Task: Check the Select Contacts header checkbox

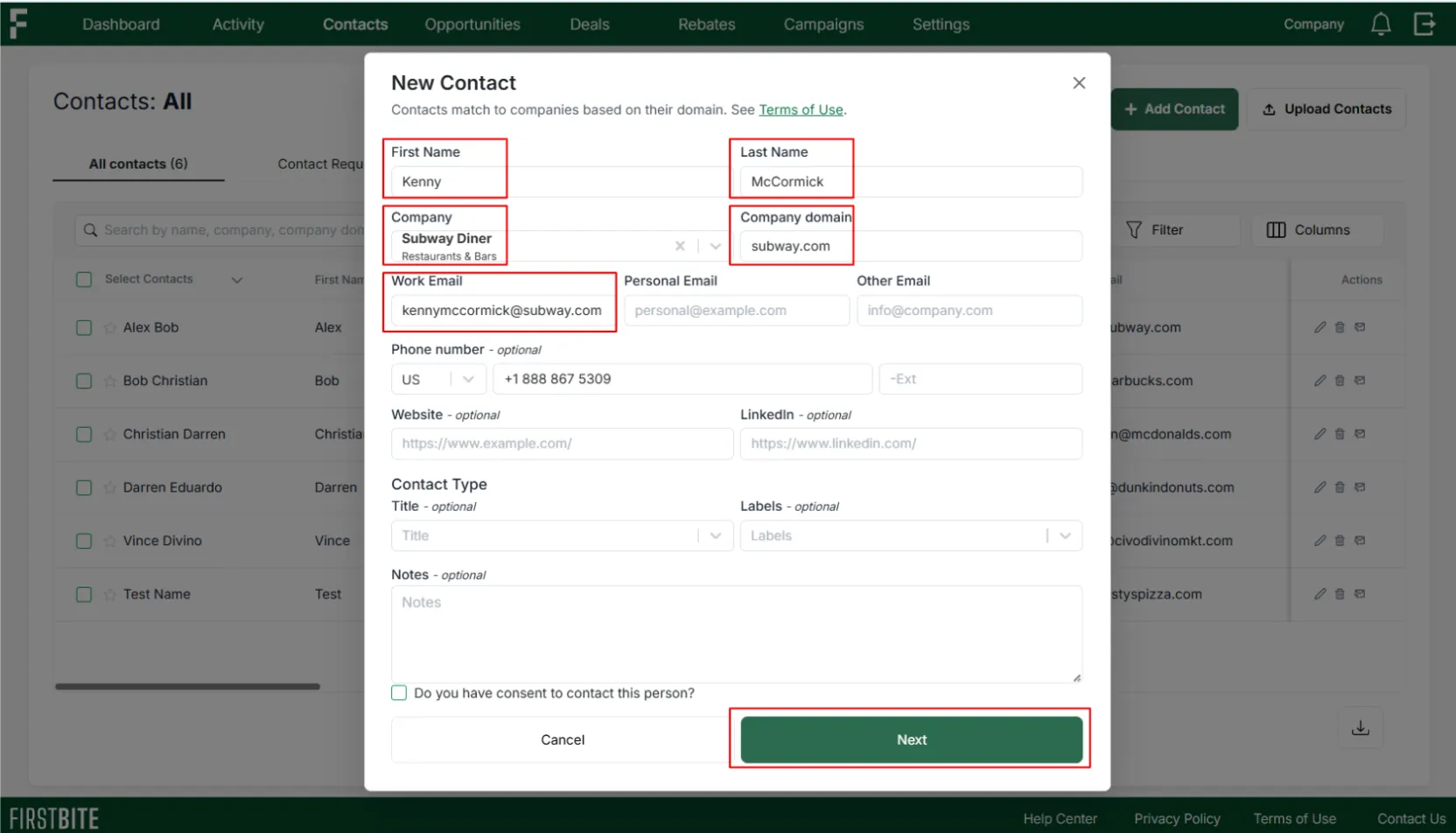Action: pos(84,279)
